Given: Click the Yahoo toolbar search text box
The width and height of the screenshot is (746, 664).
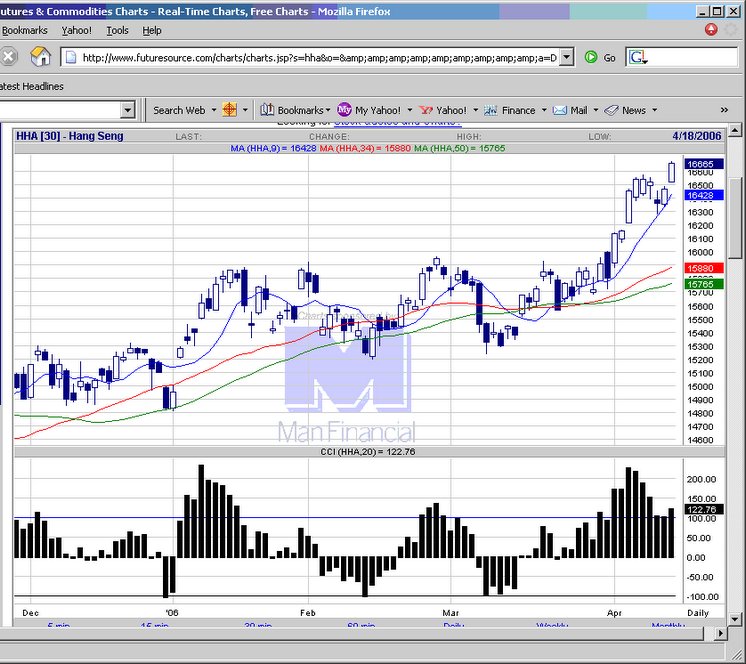Looking at the screenshot, I should pyautogui.click(x=59, y=110).
